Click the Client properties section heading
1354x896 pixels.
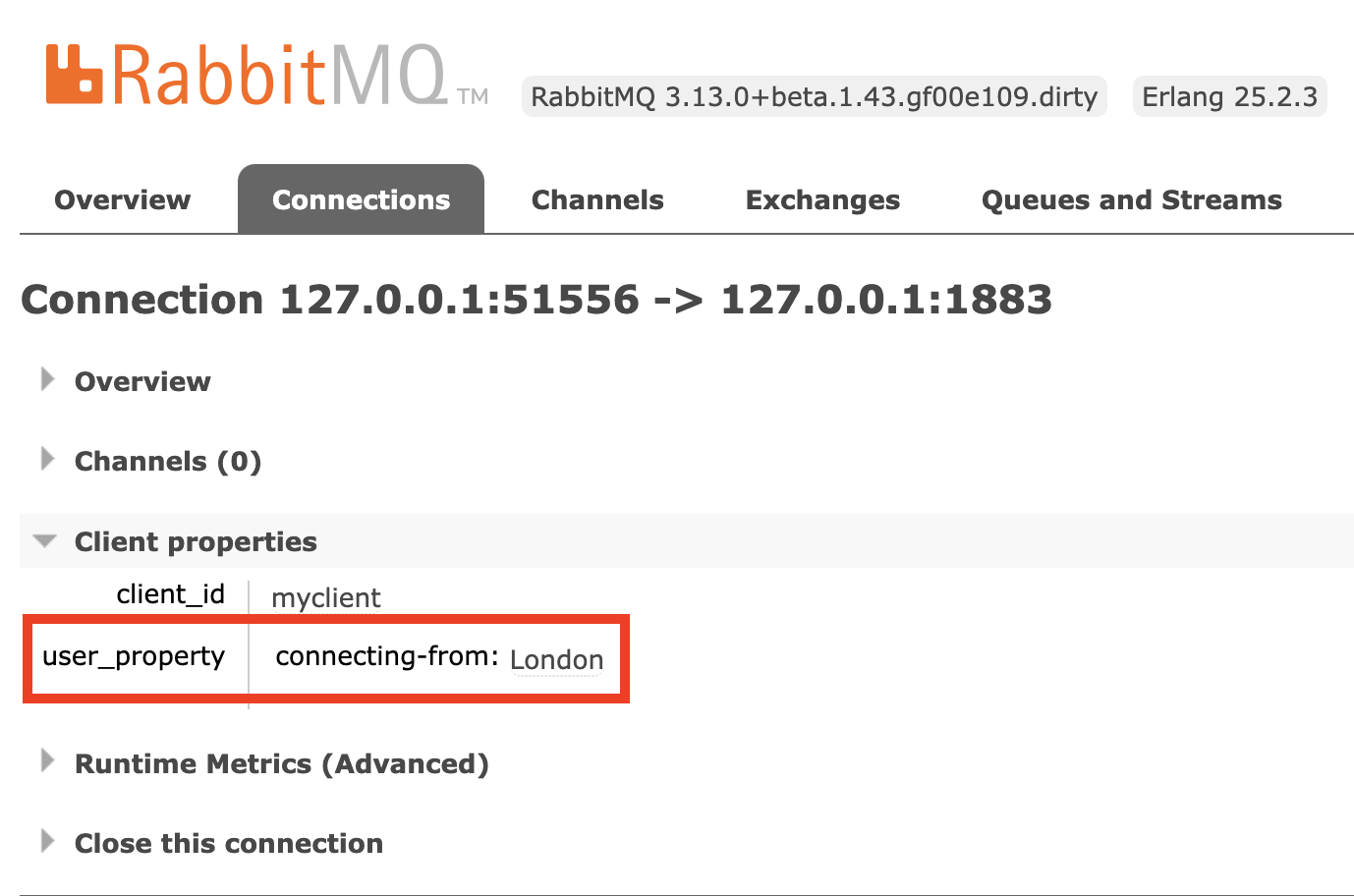coord(196,542)
